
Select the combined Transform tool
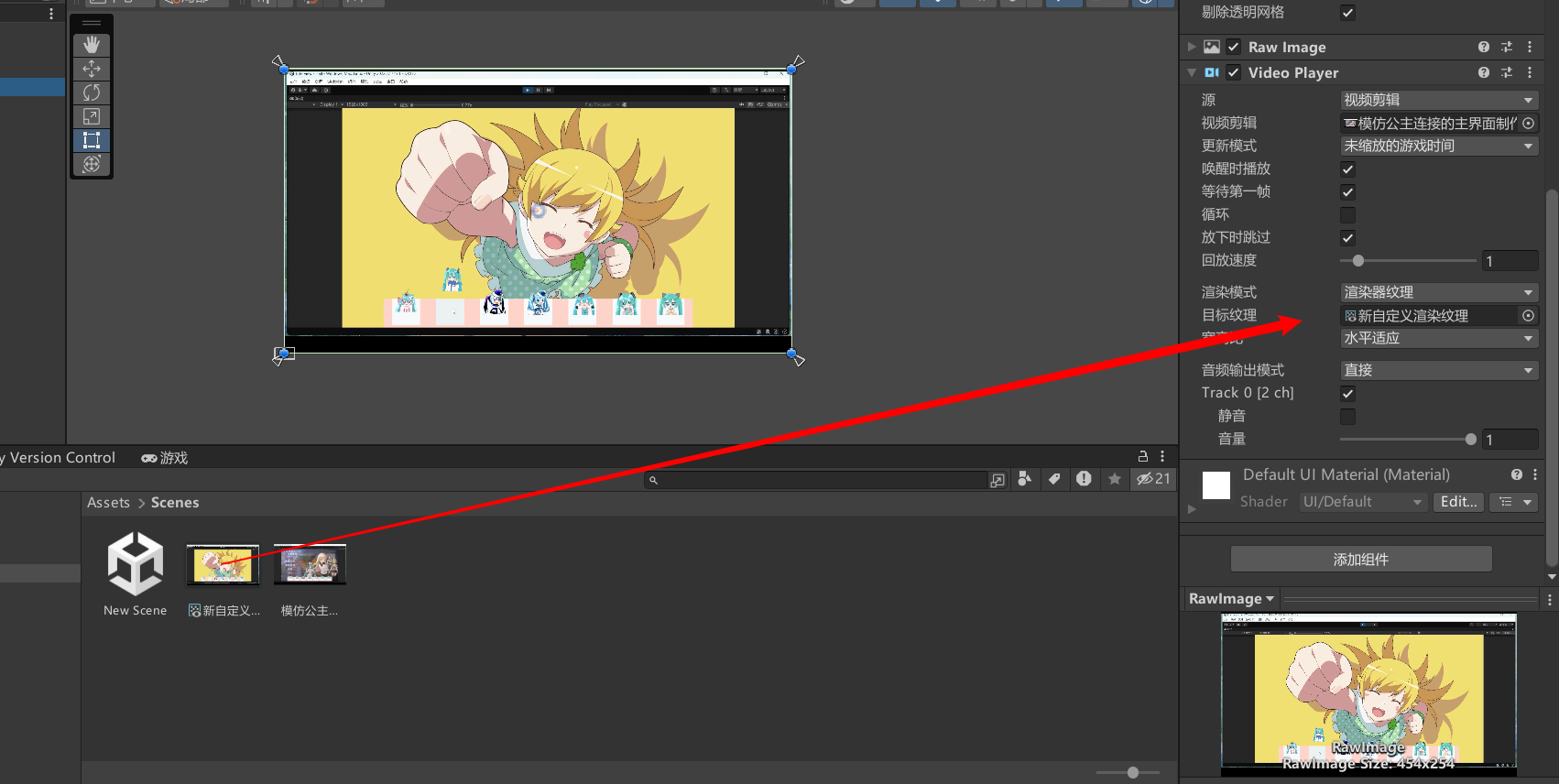pyautogui.click(x=92, y=164)
